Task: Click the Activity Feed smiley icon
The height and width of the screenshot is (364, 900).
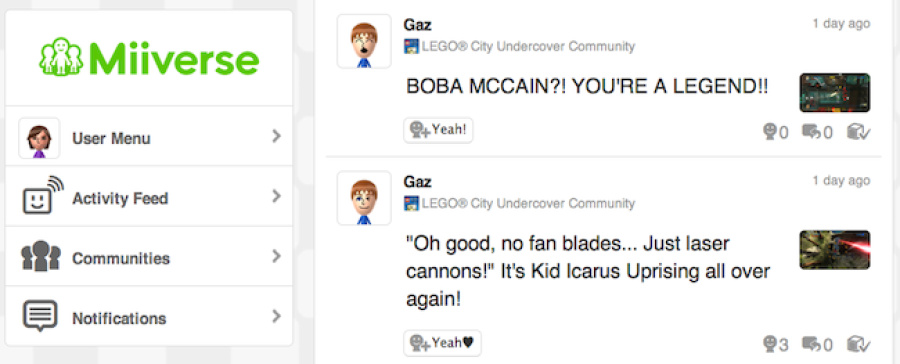Action: (x=43, y=195)
